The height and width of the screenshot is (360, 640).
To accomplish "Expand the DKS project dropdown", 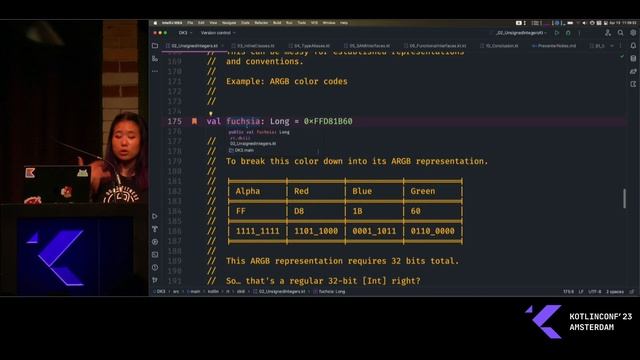I will click(185, 33).
